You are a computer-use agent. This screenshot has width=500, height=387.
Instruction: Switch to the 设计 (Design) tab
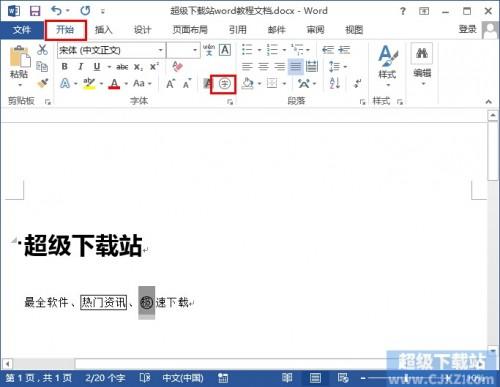(x=142, y=30)
